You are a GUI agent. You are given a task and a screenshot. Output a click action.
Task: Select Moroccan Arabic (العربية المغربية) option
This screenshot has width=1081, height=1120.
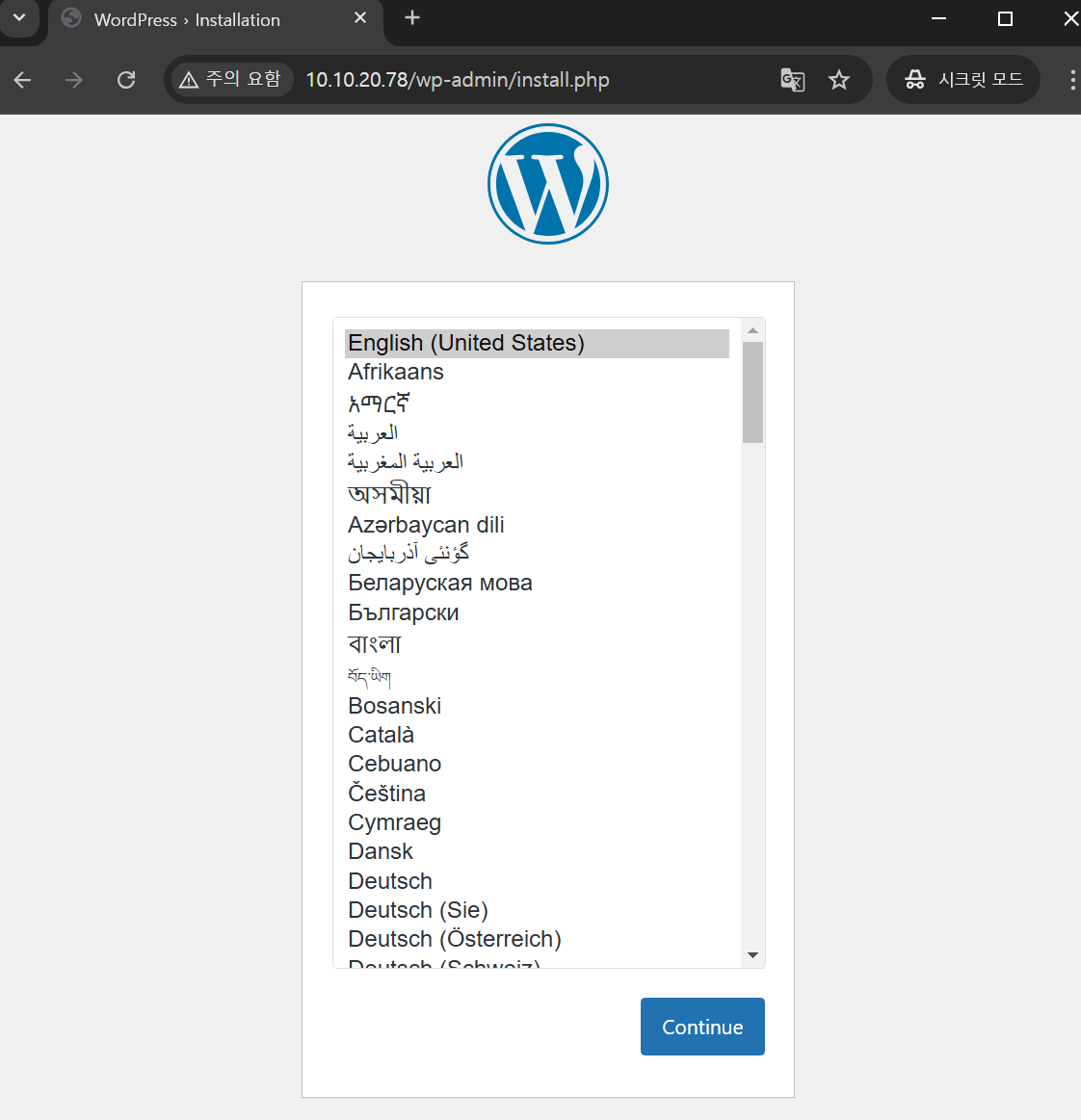tap(537, 461)
